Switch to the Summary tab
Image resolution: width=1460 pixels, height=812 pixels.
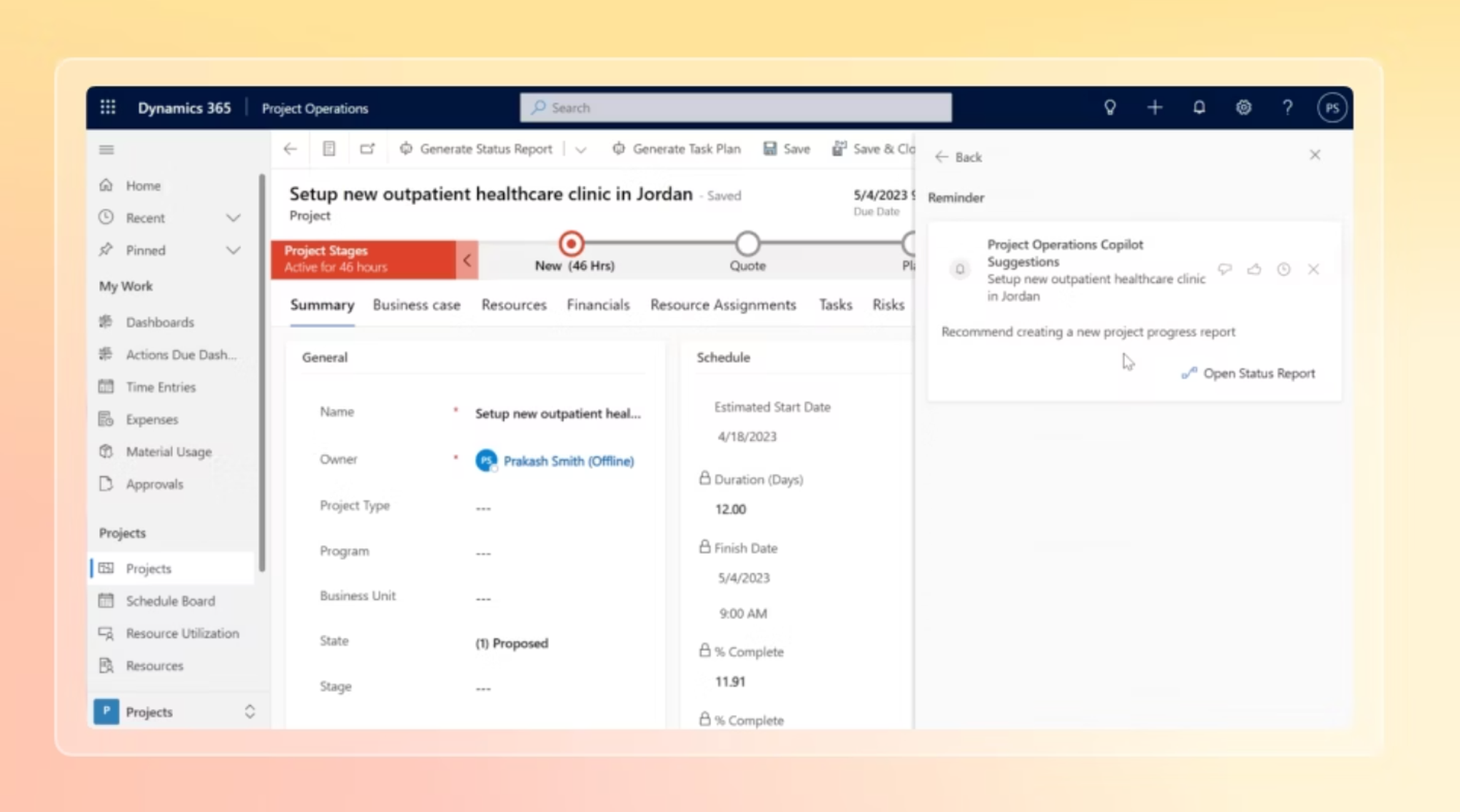point(322,305)
